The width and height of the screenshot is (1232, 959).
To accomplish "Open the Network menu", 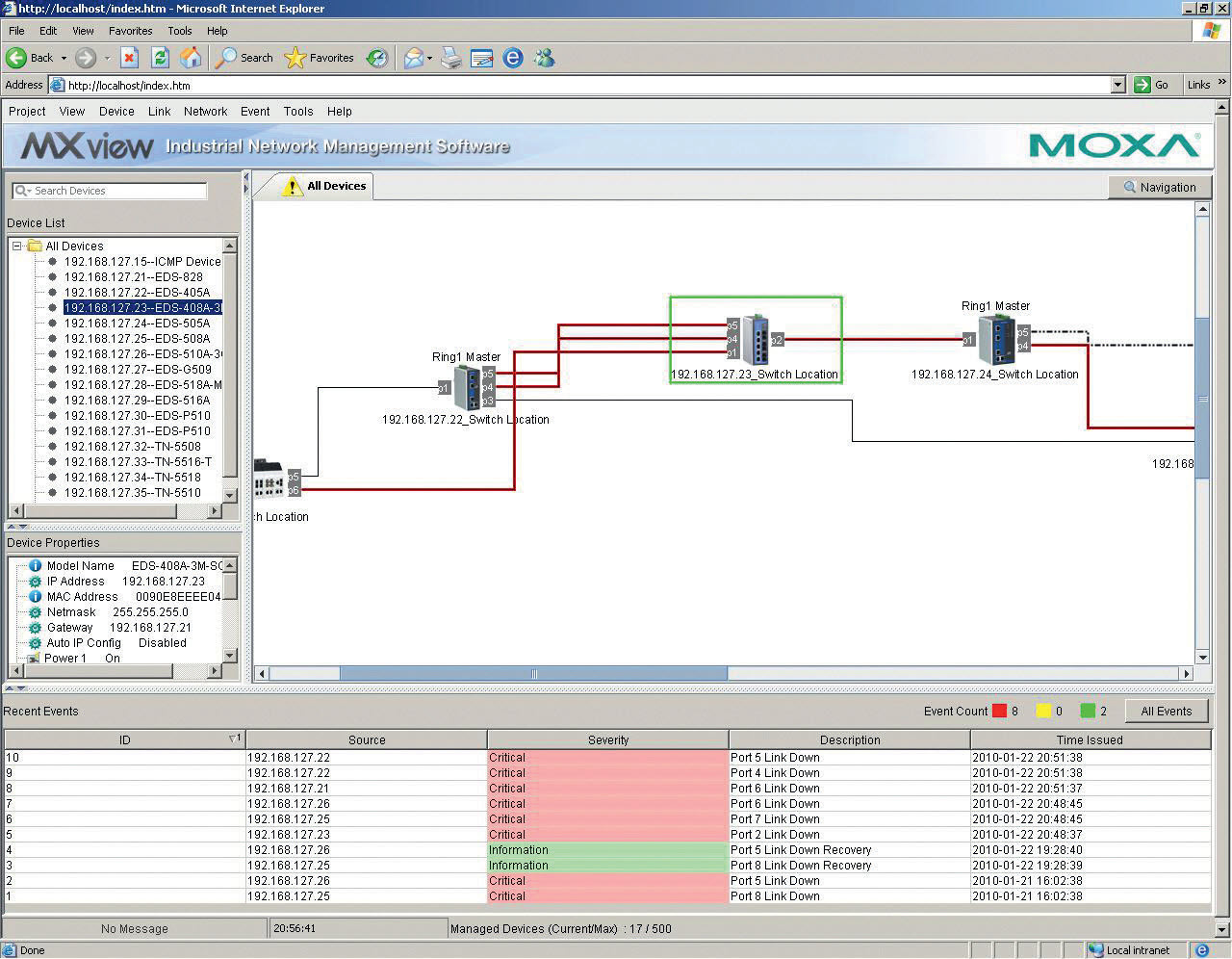I will coord(205,112).
